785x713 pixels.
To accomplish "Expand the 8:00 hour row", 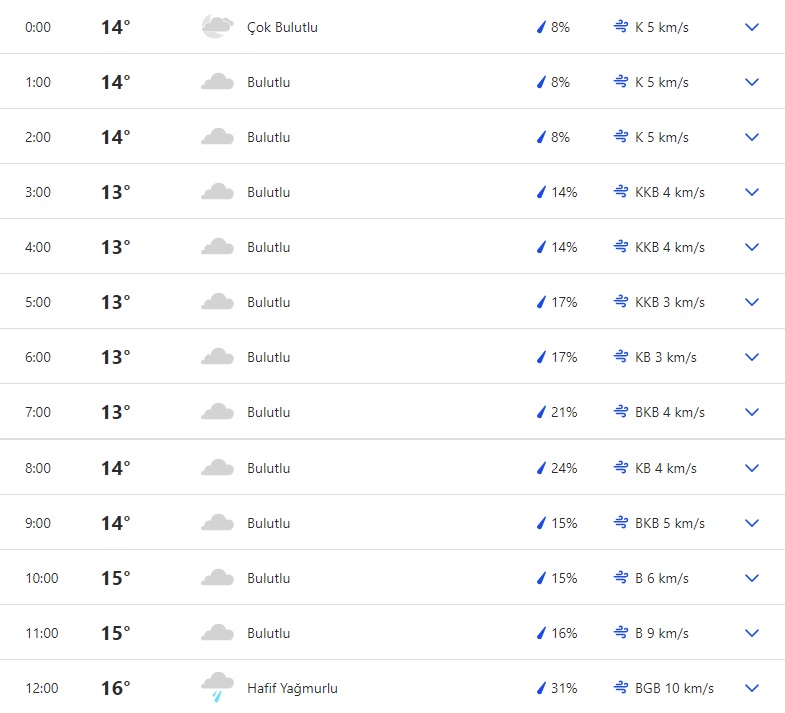I will [752, 468].
